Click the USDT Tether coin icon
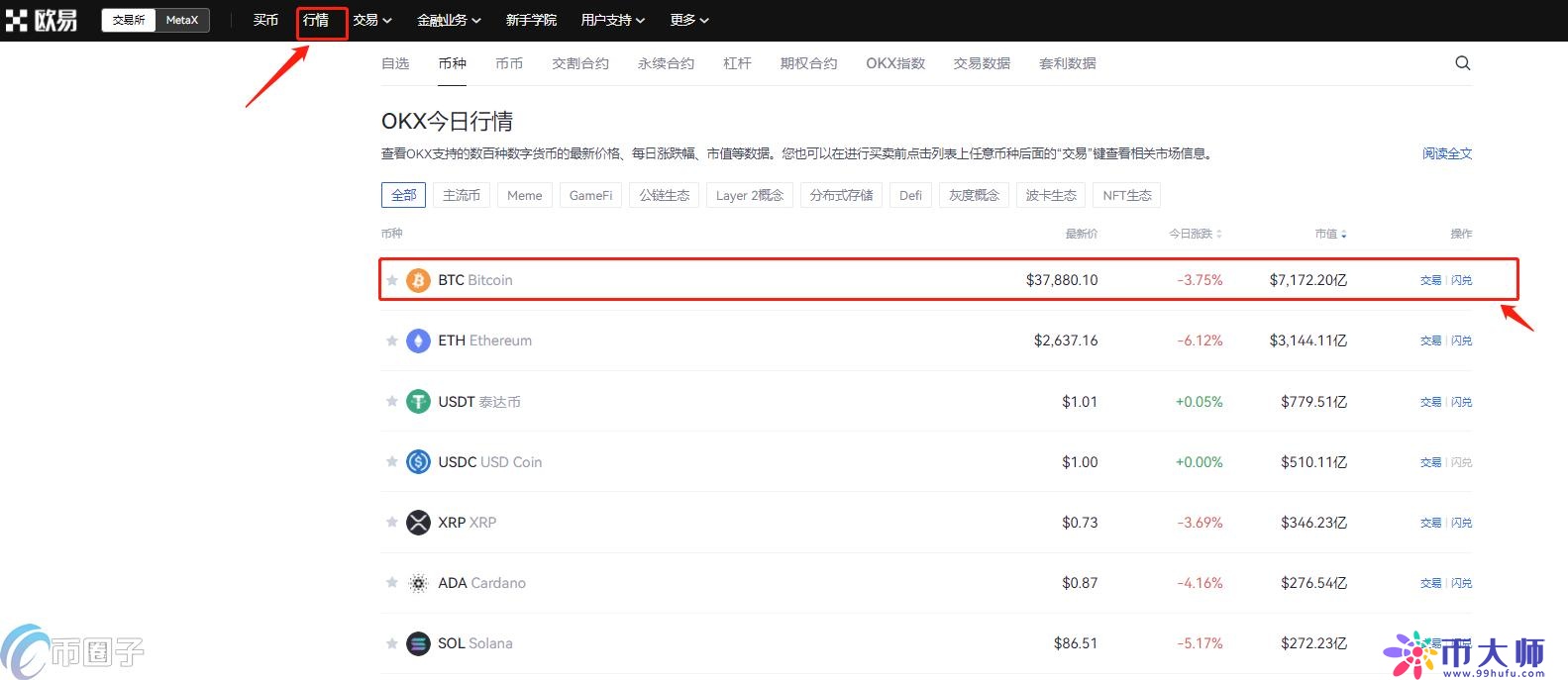1568x680 pixels. point(418,402)
